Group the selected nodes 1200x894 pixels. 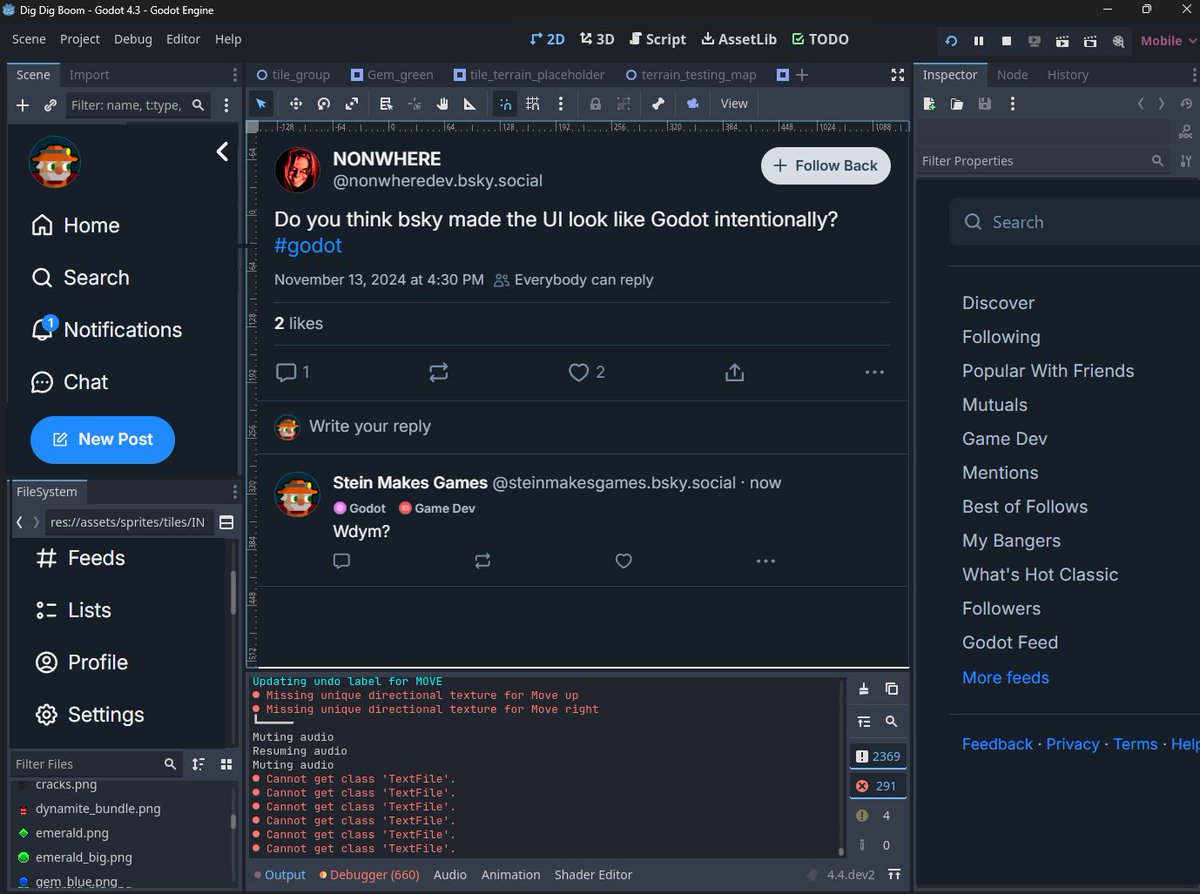(x=623, y=103)
